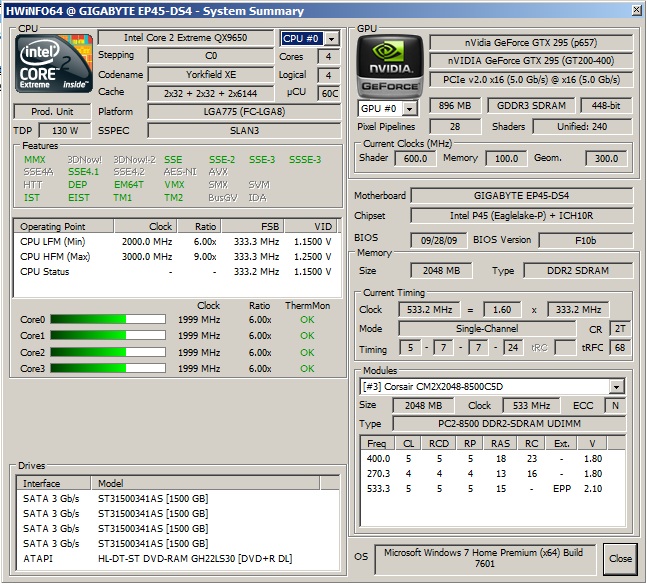Viewport: 647px width, 584px height.
Task: Open the GPU #0 selector dropdown
Action: click(409, 109)
